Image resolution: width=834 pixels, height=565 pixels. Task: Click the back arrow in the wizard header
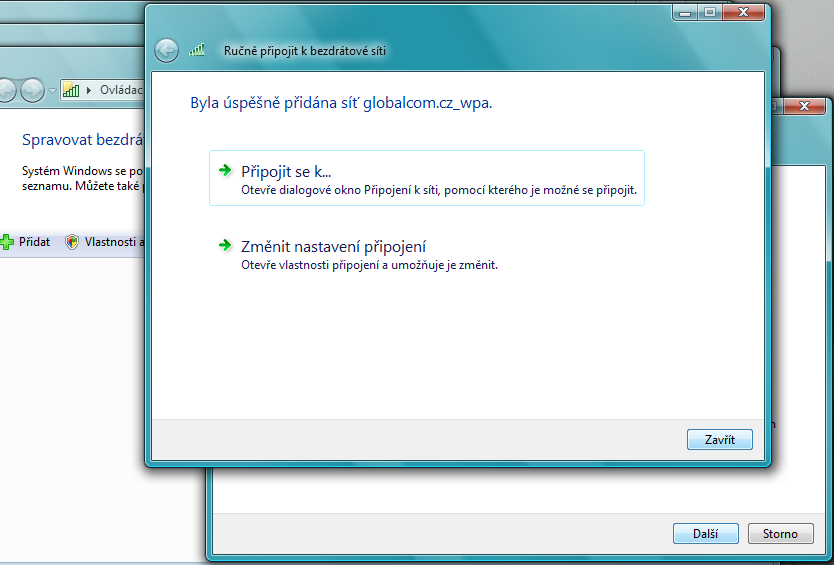point(167,49)
